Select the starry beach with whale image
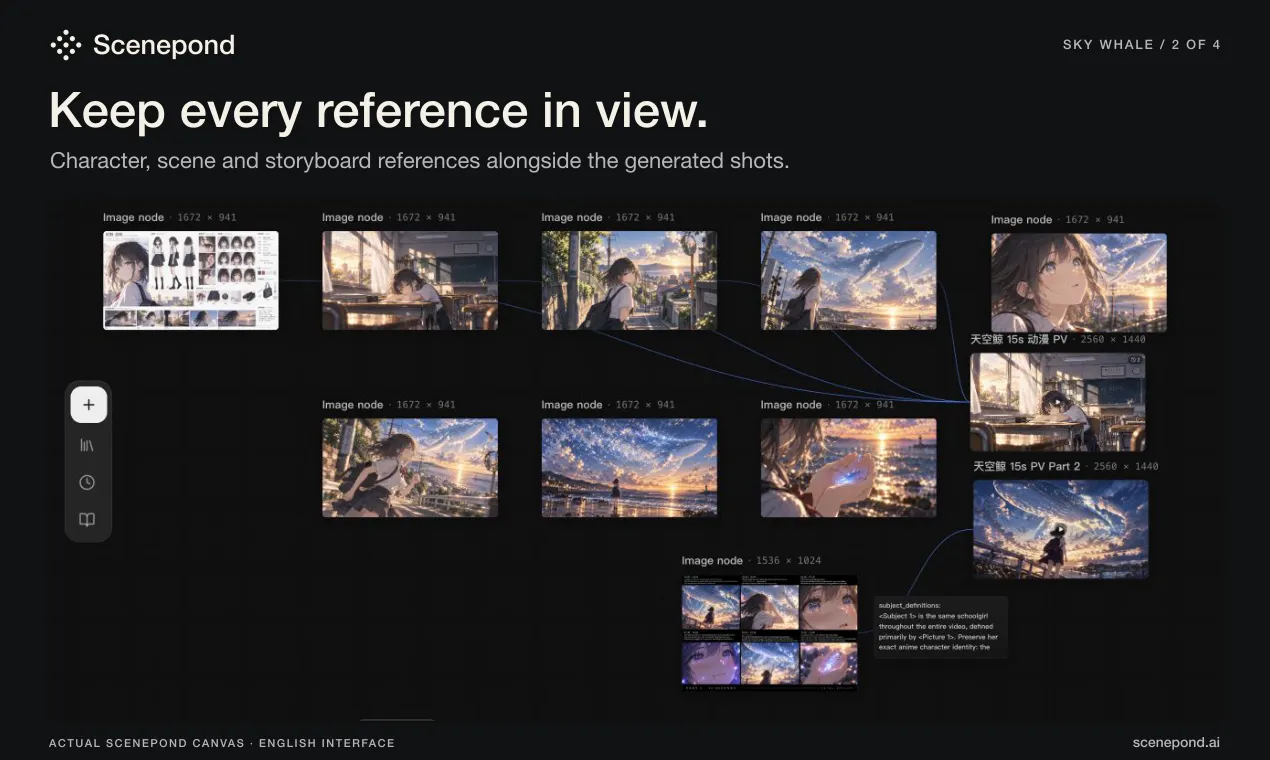Screen dimensions: 1270x760 point(629,467)
